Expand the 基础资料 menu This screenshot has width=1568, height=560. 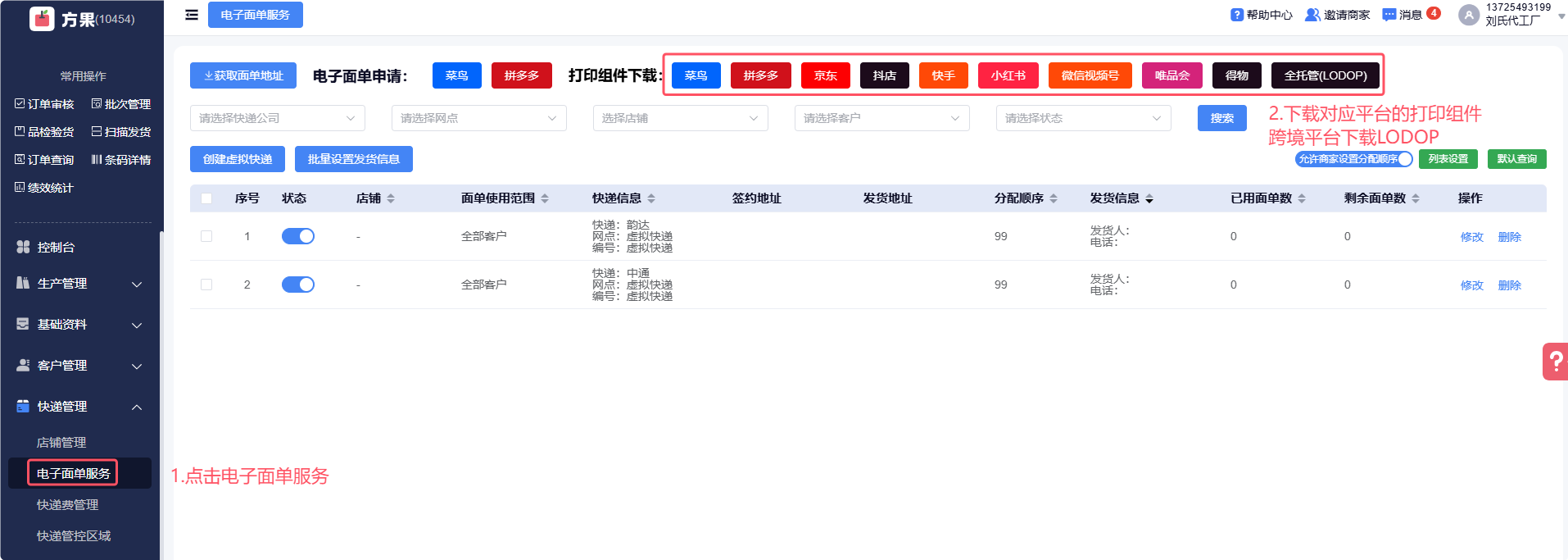[x=137, y=325]
